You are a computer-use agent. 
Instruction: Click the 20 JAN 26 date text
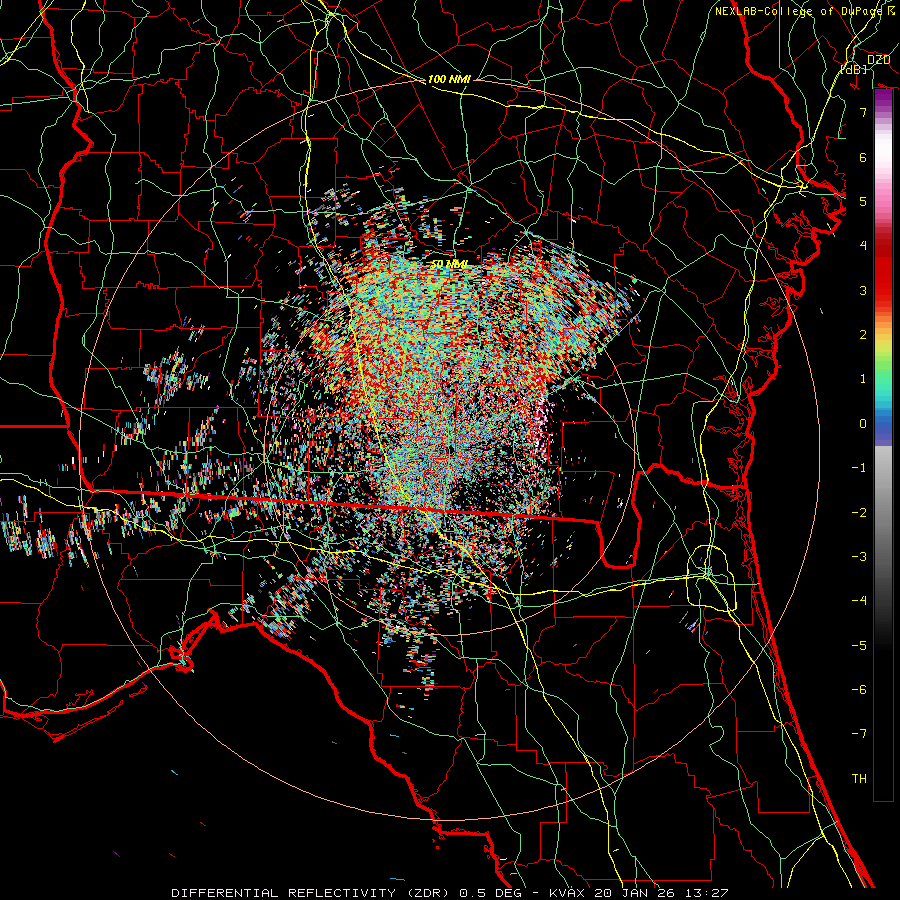click(633, 893)
